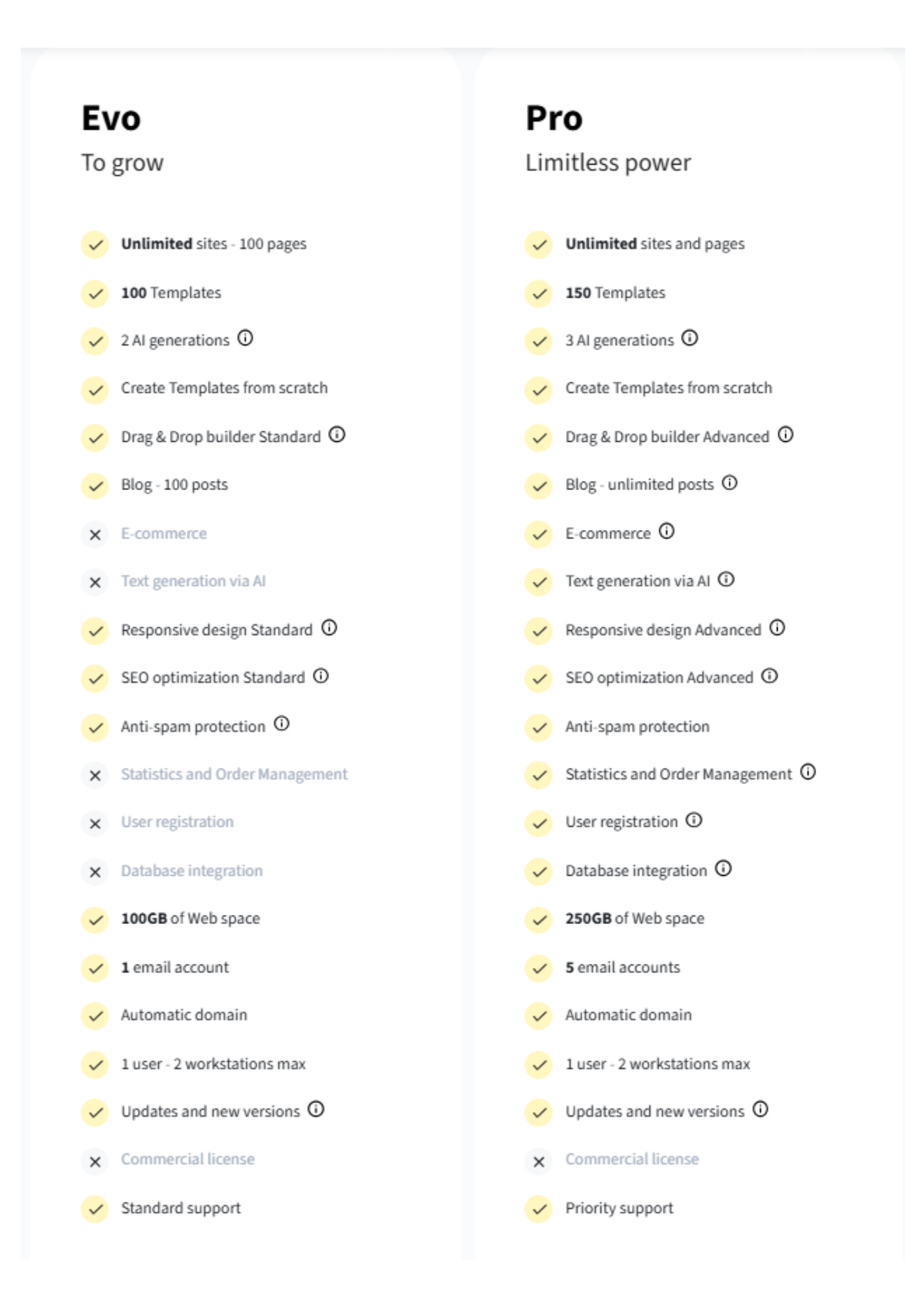The image size is (924, 1307).
Task: Click info icon next to Pro Database integration
Action: coord(723,869)
